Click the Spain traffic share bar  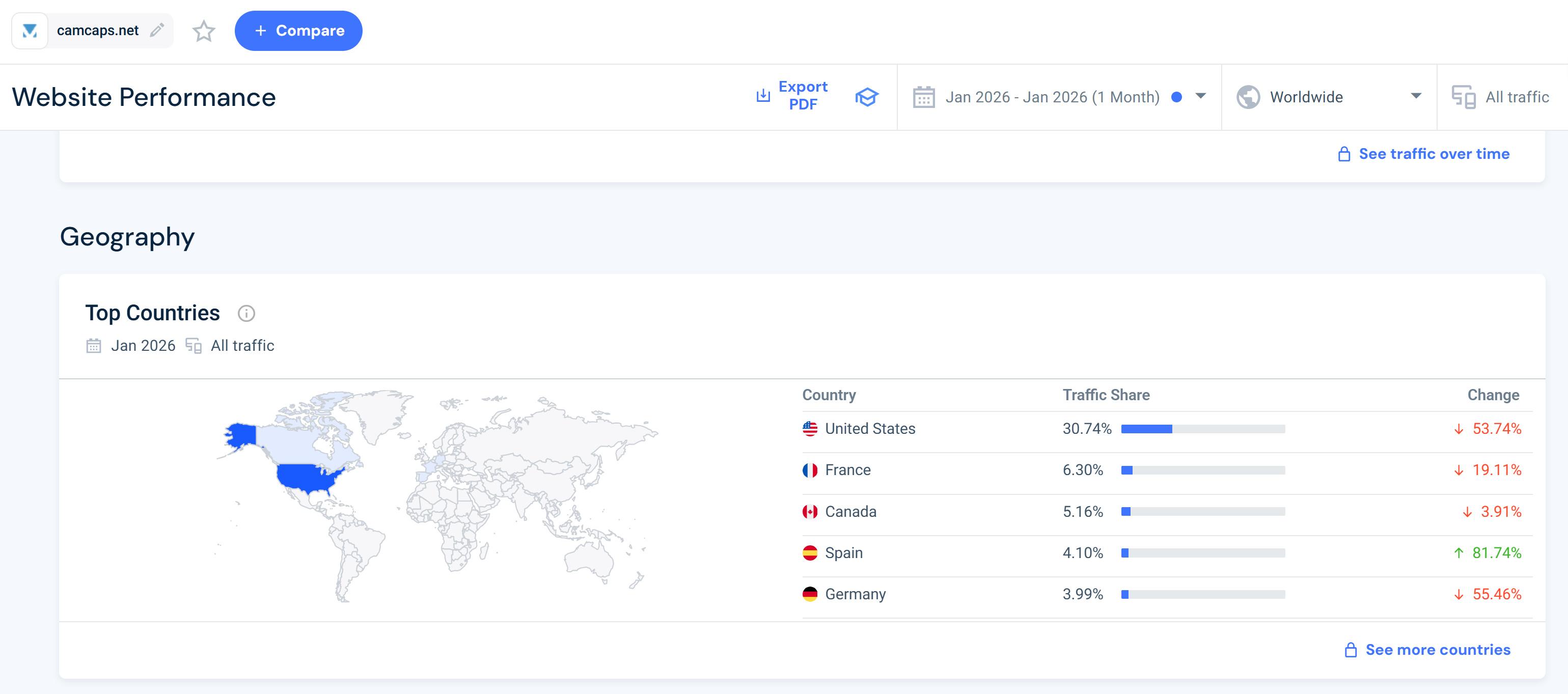click(x=1202, y=553)
